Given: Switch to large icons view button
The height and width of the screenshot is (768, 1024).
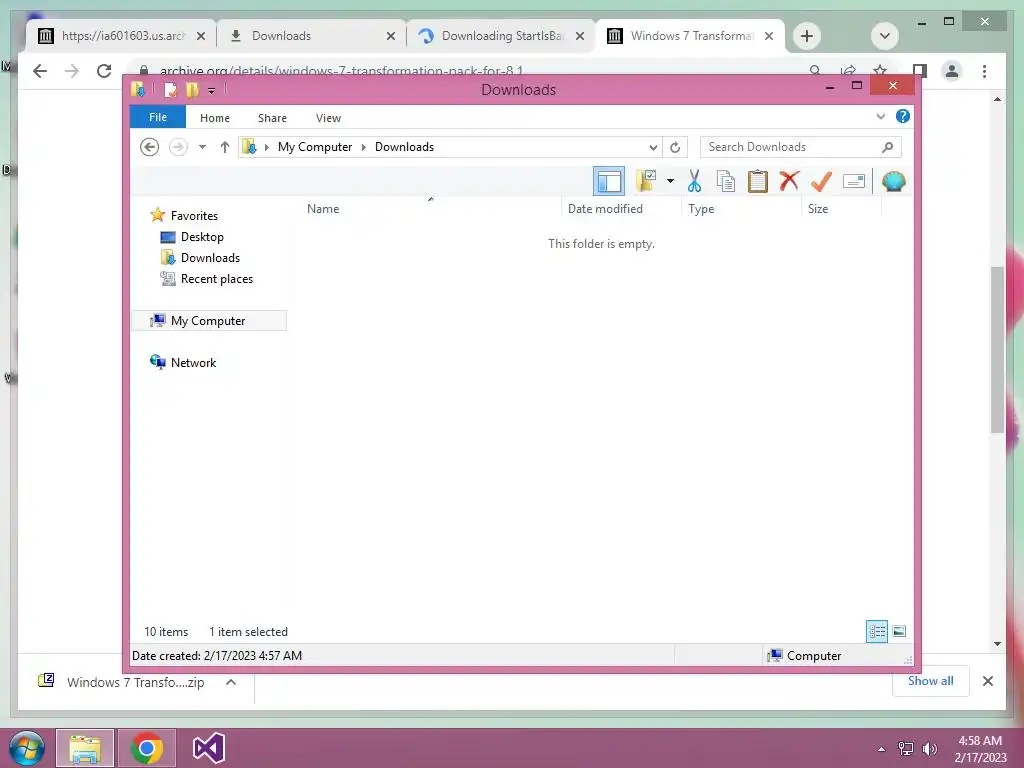Looking at the screenshot, I should click(899, 631).
